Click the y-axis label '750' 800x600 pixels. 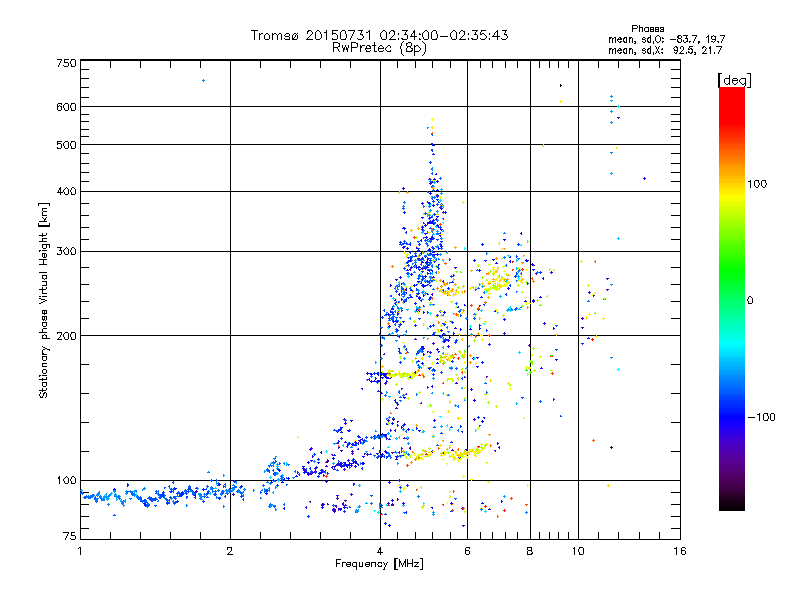67,63
